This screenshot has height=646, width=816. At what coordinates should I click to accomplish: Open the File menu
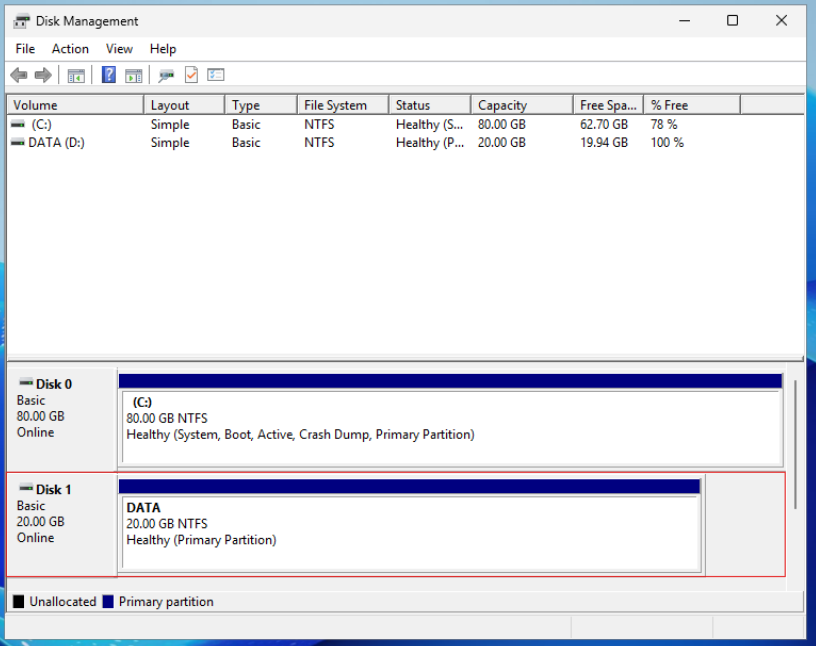[x=25, y=49]
